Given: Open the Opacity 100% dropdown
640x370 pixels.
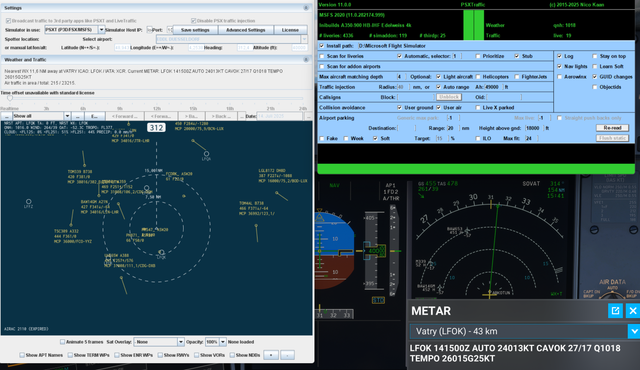Looking at the screenshot, I should tap(223, 342).
